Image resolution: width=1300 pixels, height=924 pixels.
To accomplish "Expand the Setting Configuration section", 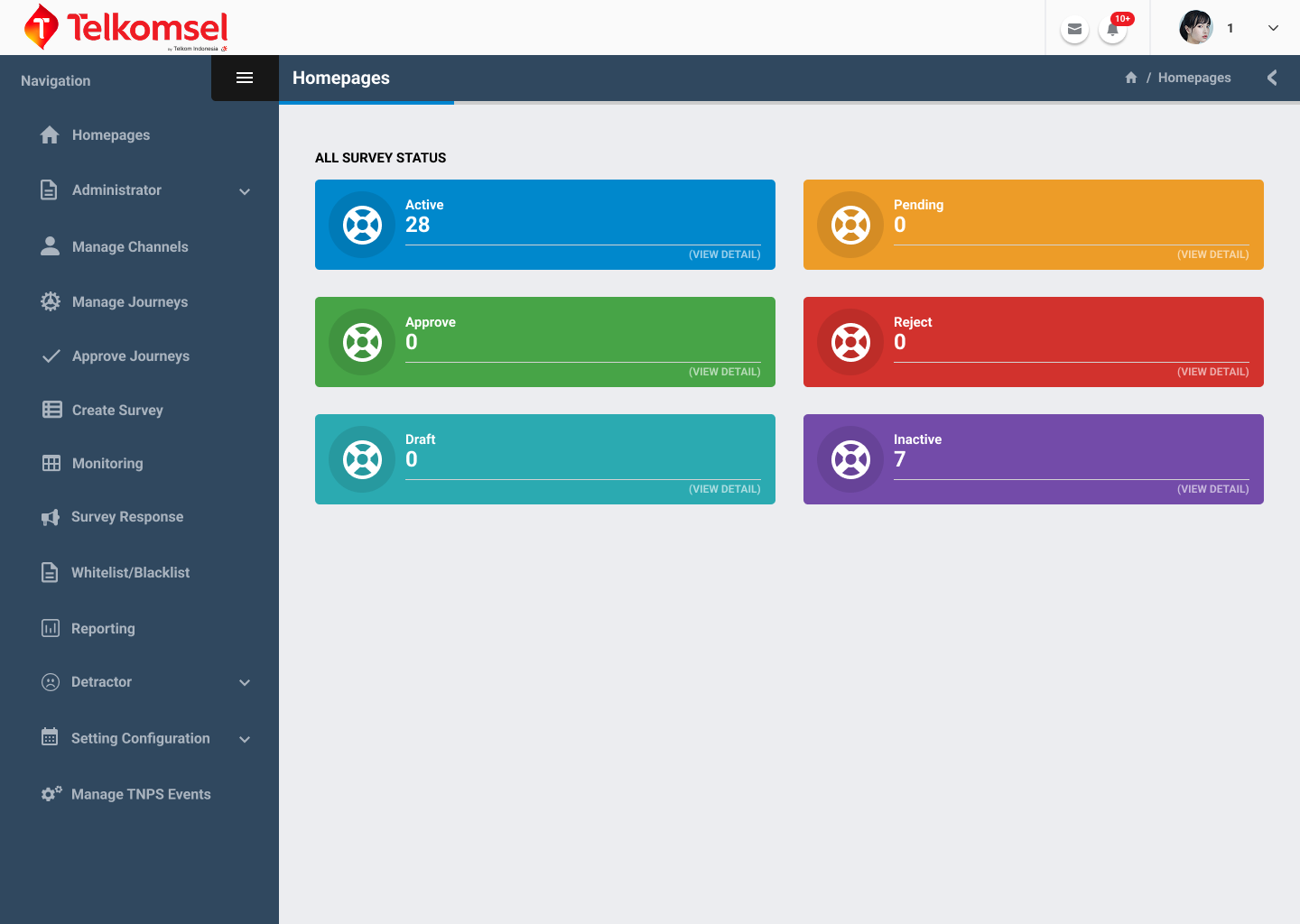I will (x=245, y=738).
